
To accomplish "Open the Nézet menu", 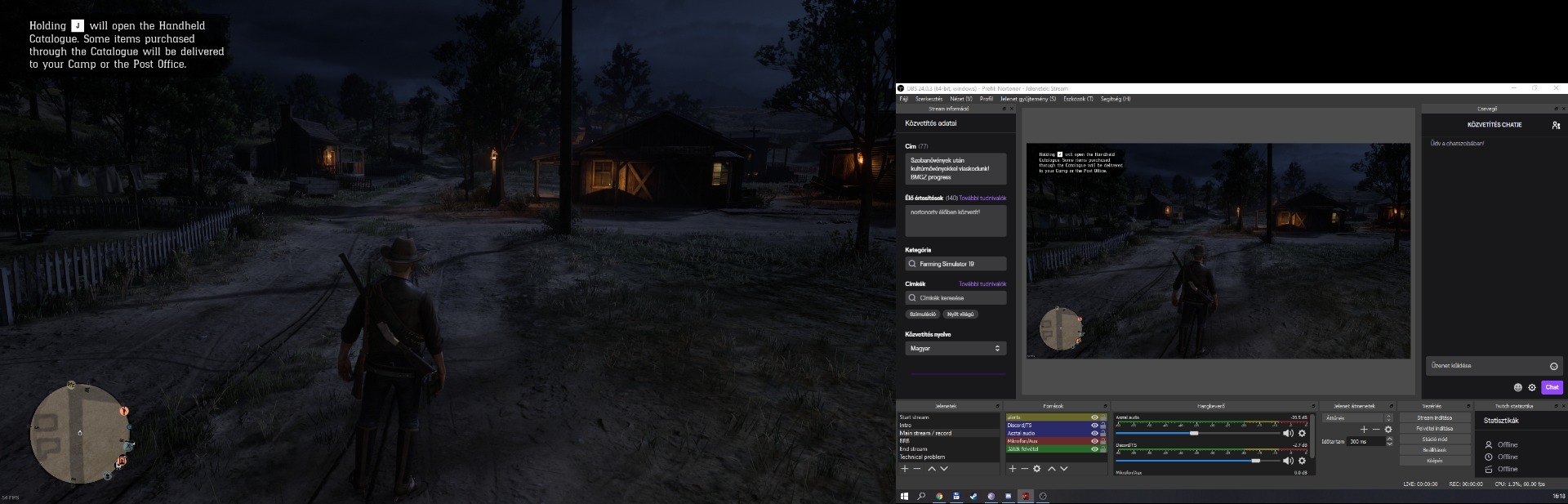I will (x=961, y=99).
